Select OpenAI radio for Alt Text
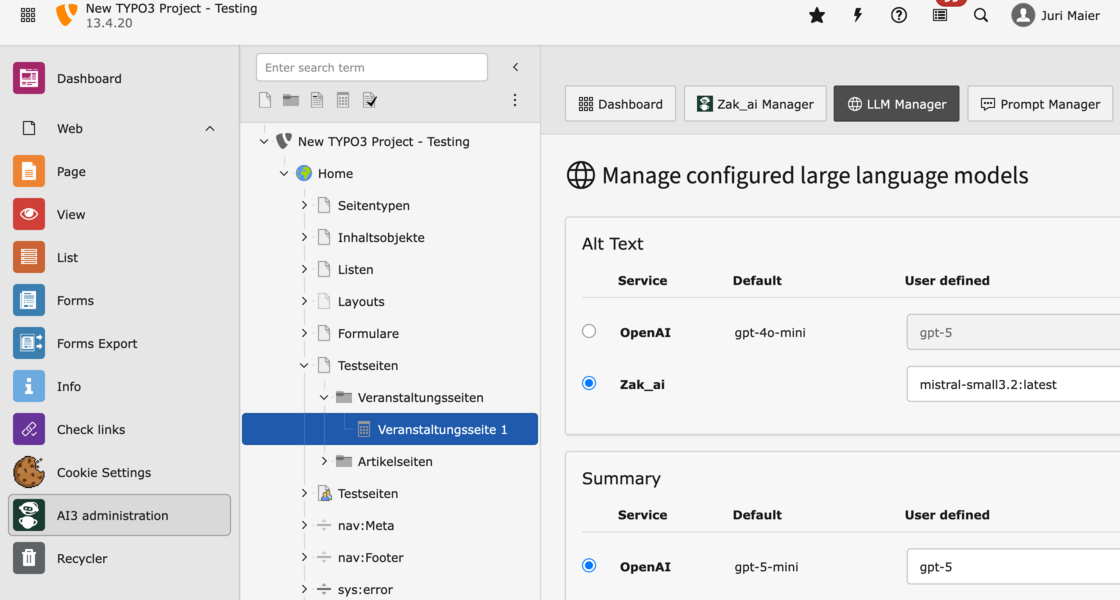The width and height of the screenshot is (1120, 600). tap(589, 331)
